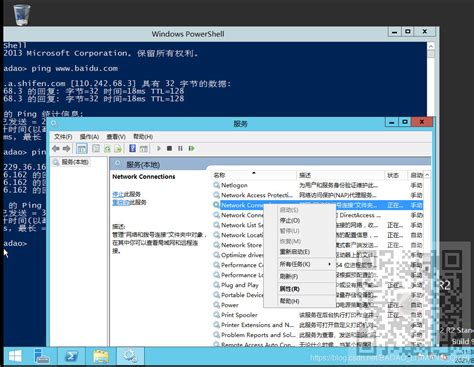The height and width of the screenshot is (367, 474).
Task: Expand 所有任务(K) submenu in context menu
Action: (299, 264)
